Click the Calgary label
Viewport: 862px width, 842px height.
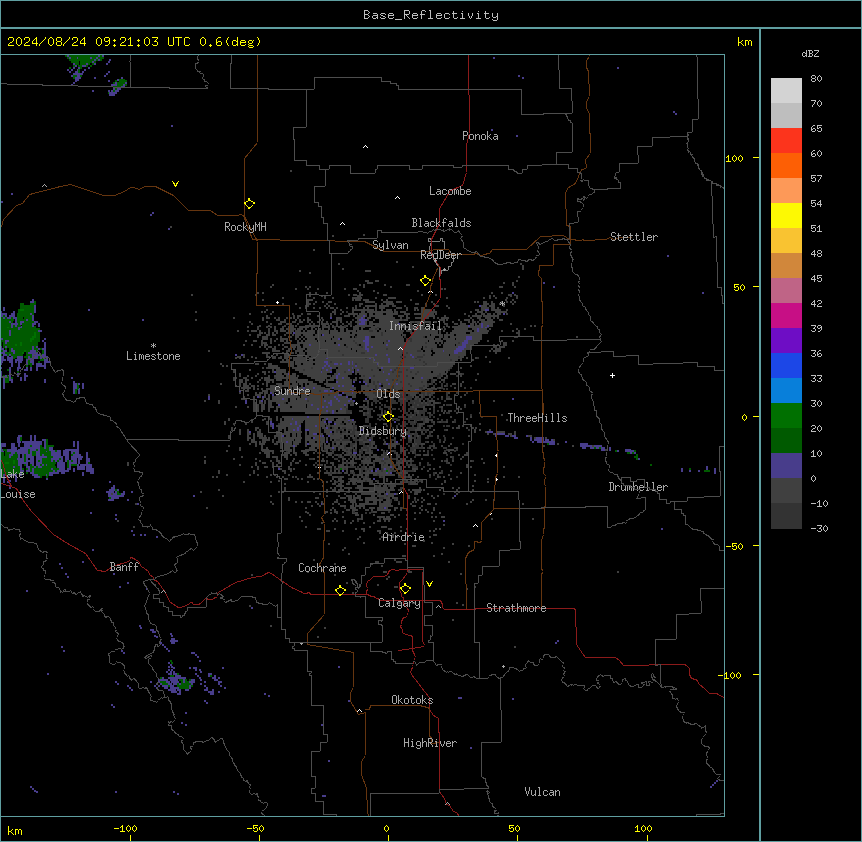[x=400, y=603]
